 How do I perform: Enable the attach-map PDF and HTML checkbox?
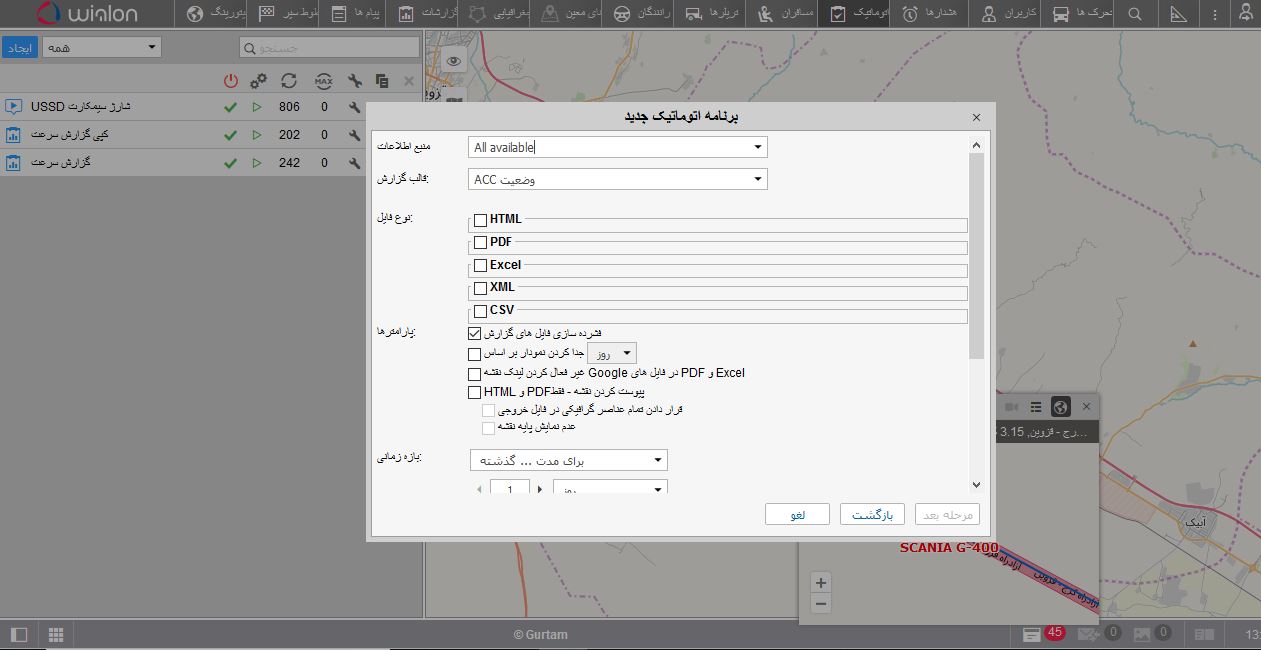(475, 392)
